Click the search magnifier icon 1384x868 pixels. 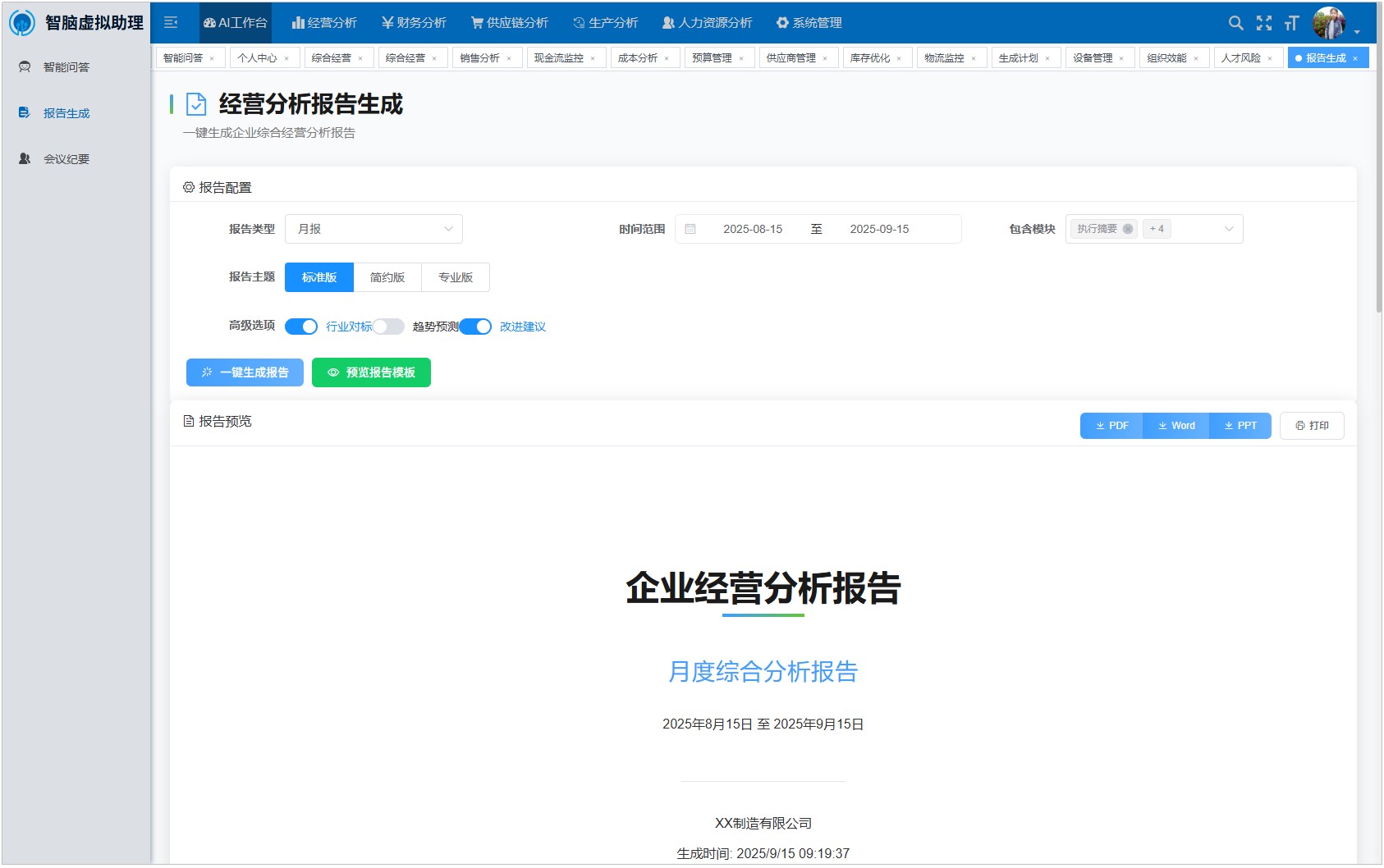pos(1235,23)
